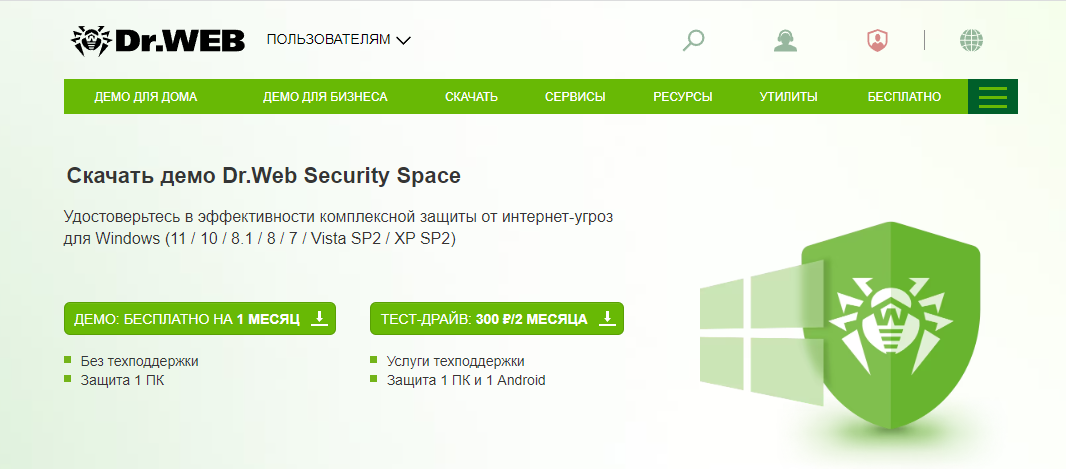Image resolution: width=1066 pixels, height=469 pixels.
Task: Click the Скачать демо Dr.Web Security Space heading
Action: click(x=264, y=176)
